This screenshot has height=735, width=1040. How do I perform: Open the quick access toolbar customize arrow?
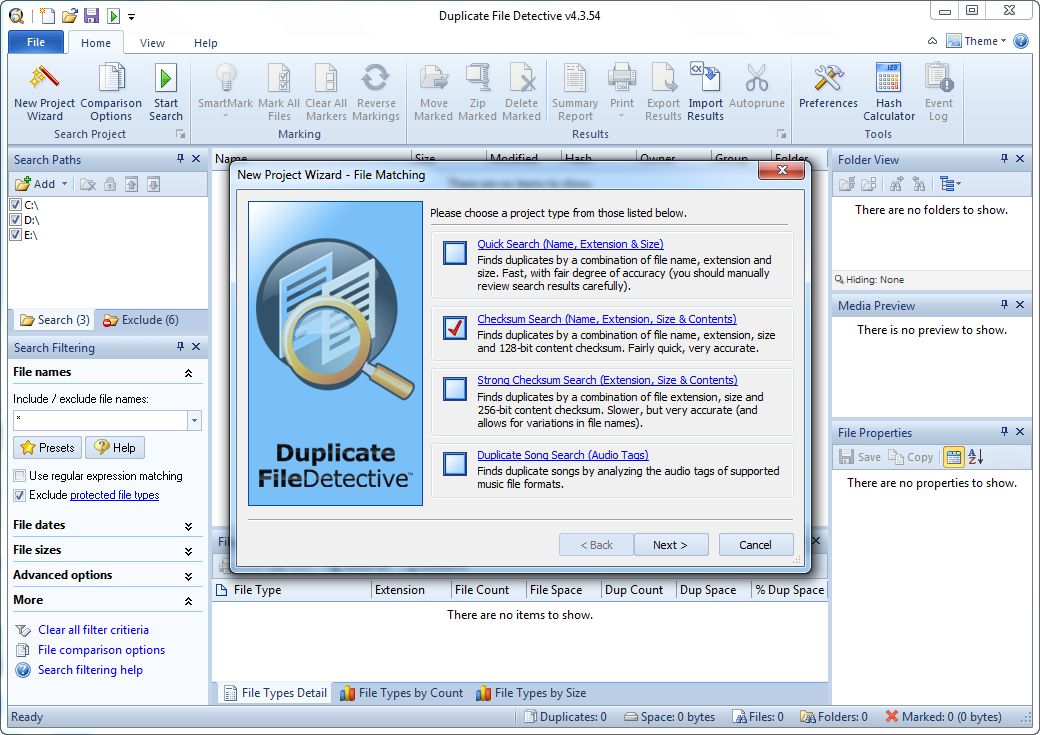point(131,17)
